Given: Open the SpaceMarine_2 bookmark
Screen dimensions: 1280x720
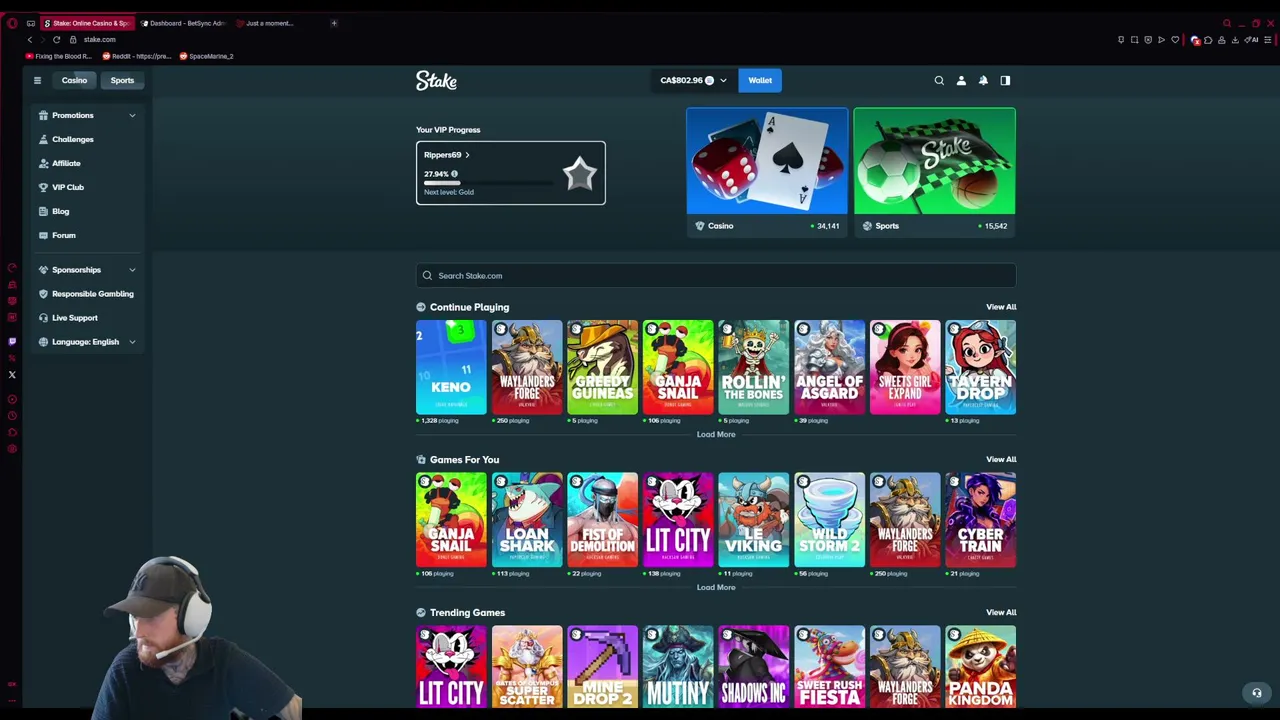Looking at the screenshot, I should pos(207,56).
